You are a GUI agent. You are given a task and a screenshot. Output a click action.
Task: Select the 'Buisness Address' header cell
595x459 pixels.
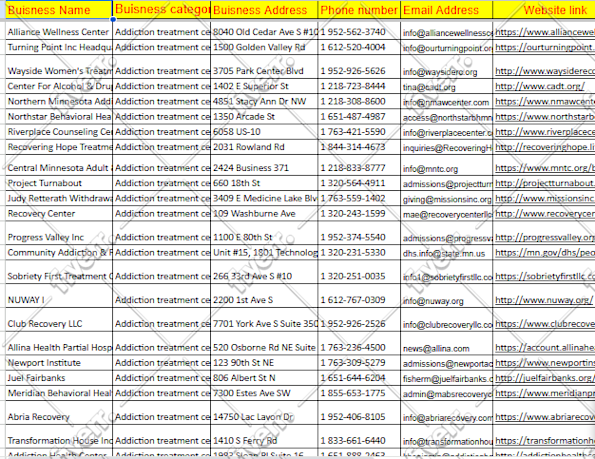264,9
